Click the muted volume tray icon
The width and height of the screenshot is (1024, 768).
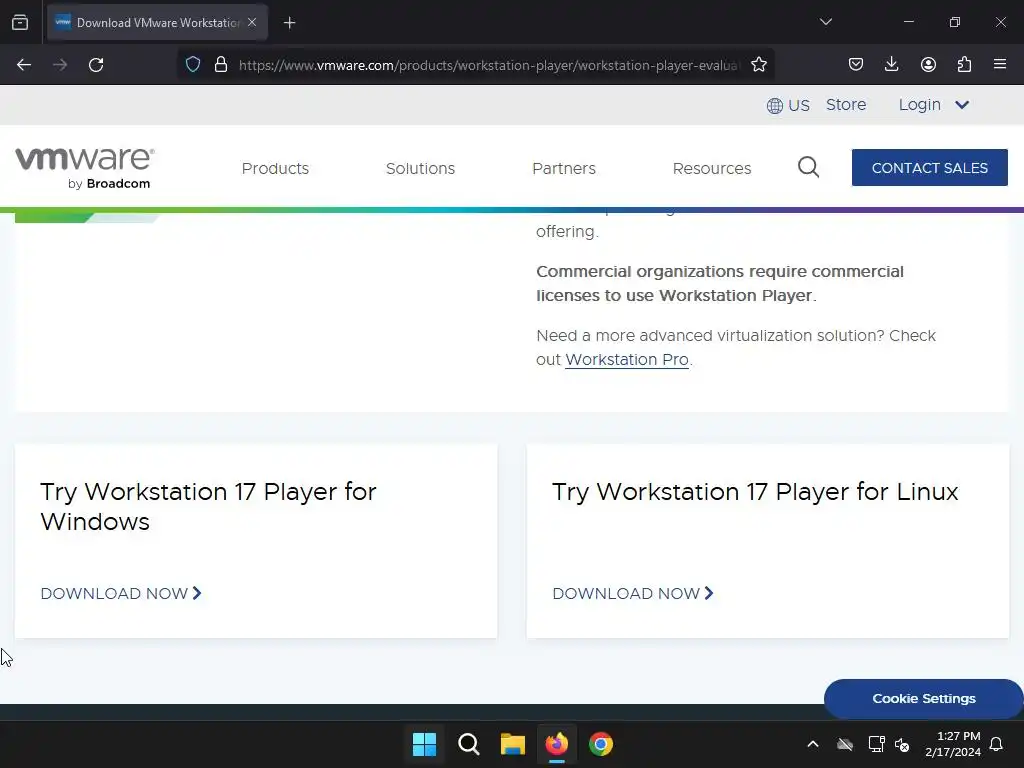click(903, 744)
